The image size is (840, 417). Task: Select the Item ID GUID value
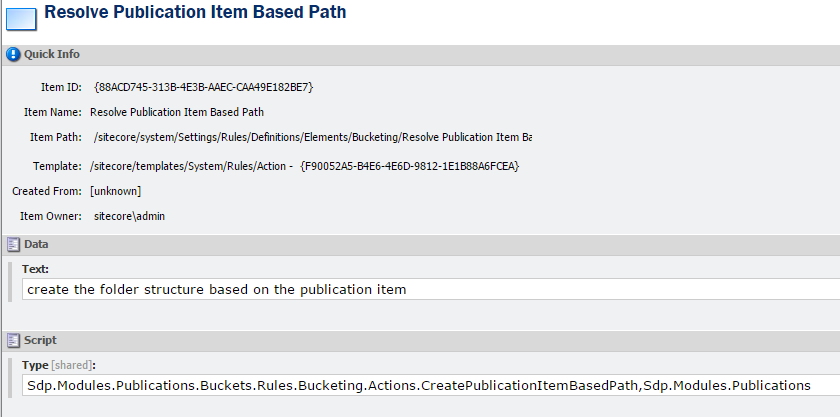[204, 87]
